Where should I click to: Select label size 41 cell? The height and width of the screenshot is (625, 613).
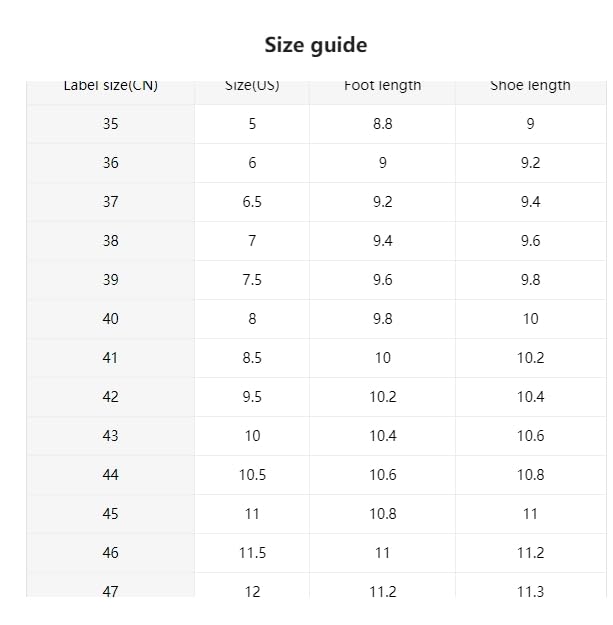110,358
